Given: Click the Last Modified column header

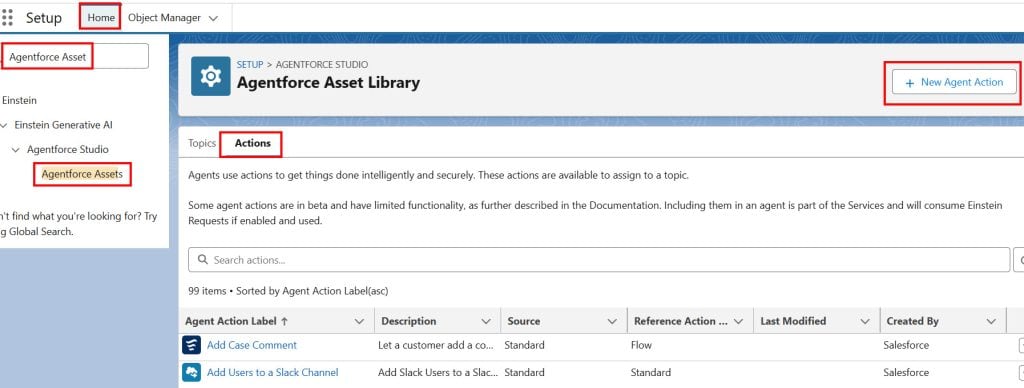Looking at the screenshot, I should [x=793, y=321].
